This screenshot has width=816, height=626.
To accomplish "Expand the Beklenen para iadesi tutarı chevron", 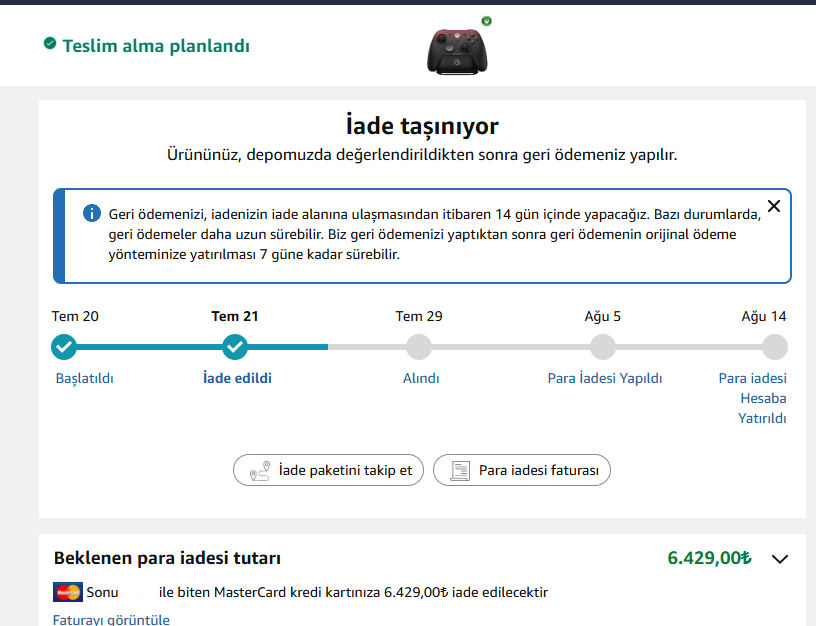I will coord(780,559).
